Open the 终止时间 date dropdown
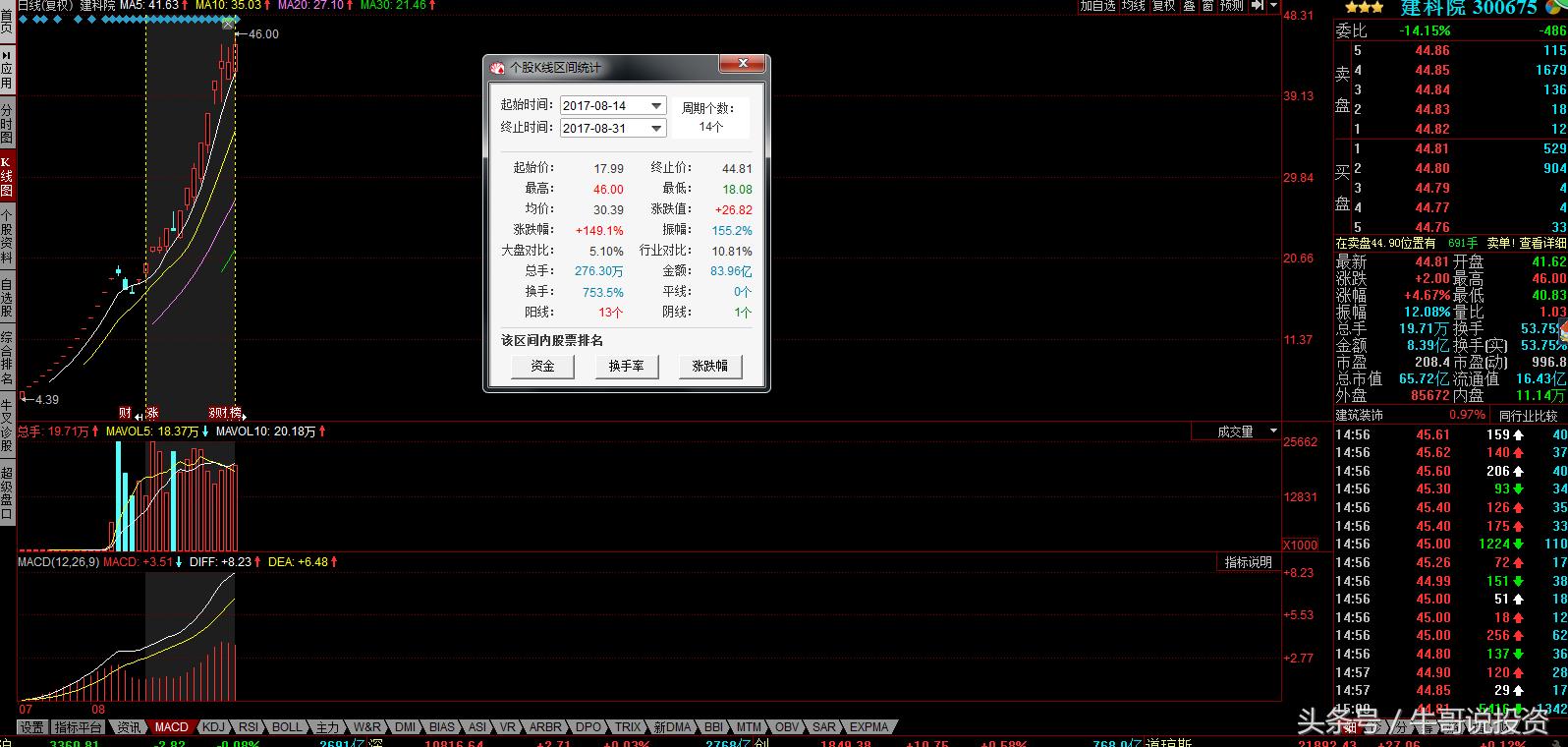 coord(656,129)
